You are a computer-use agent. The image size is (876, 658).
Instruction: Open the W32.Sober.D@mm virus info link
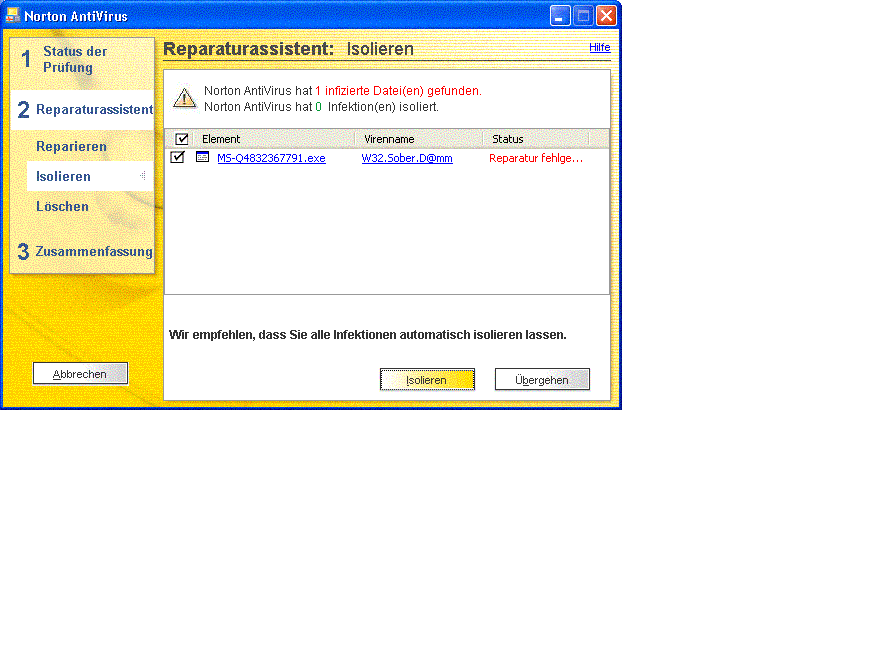[407, 158]
